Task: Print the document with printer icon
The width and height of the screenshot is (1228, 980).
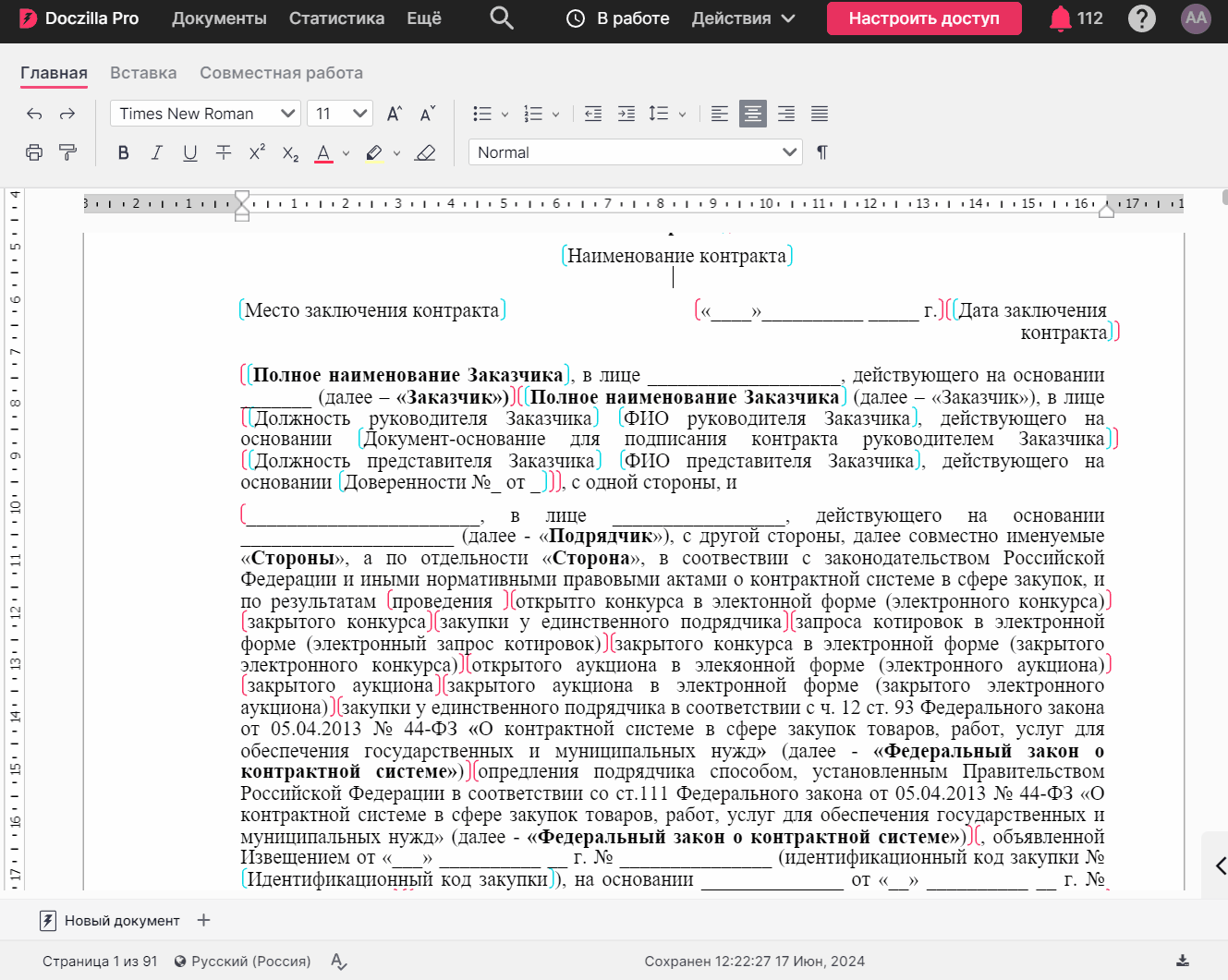Action: (34, 152)
